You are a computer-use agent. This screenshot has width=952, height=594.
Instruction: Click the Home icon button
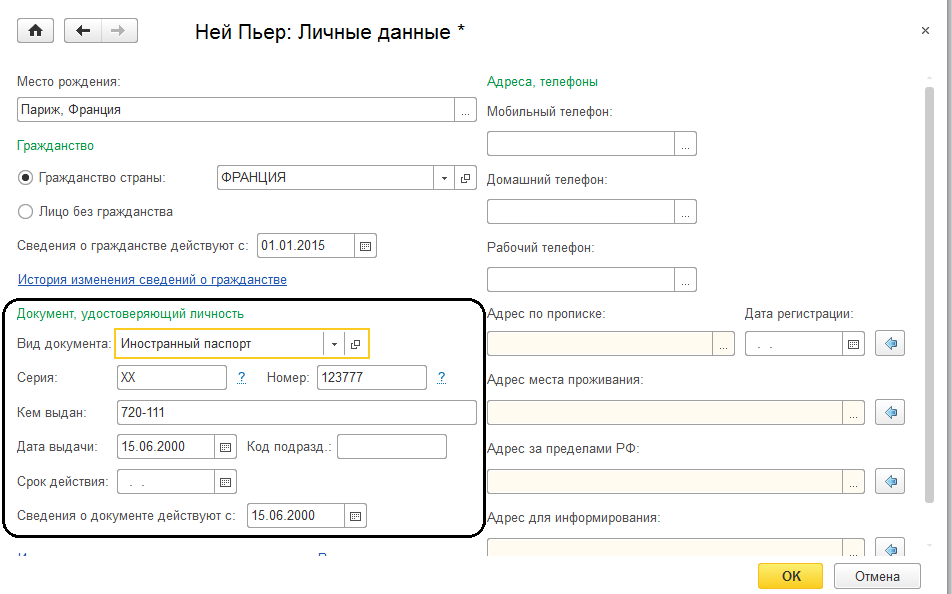coord(36,31)
